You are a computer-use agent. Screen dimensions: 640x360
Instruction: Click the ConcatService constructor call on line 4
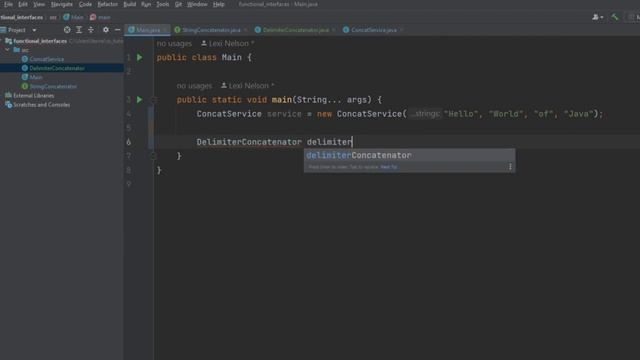[x=369, y=114]
